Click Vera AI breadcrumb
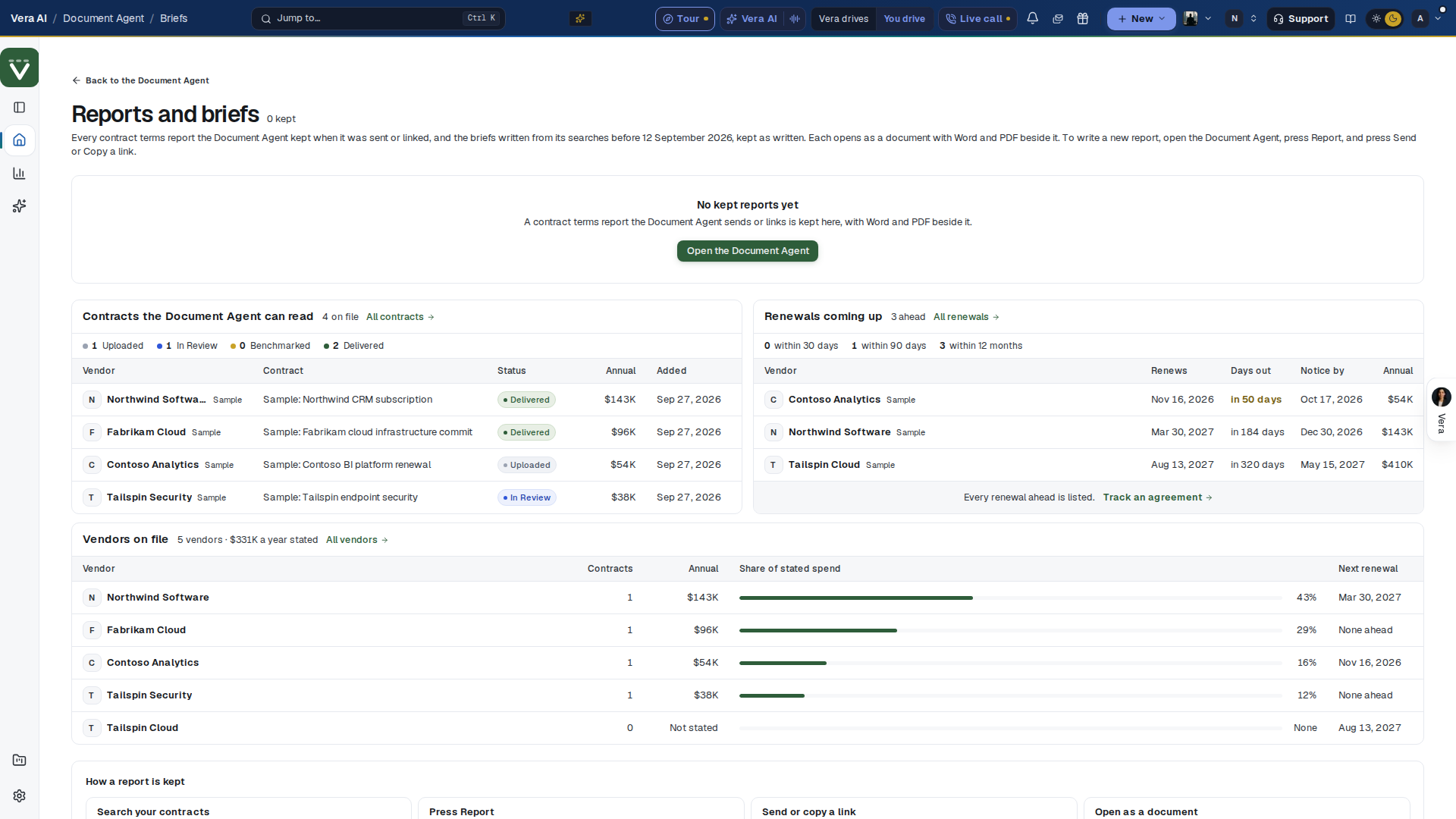Viewport: 1456px width, 819px height. (x=29, y=18)
